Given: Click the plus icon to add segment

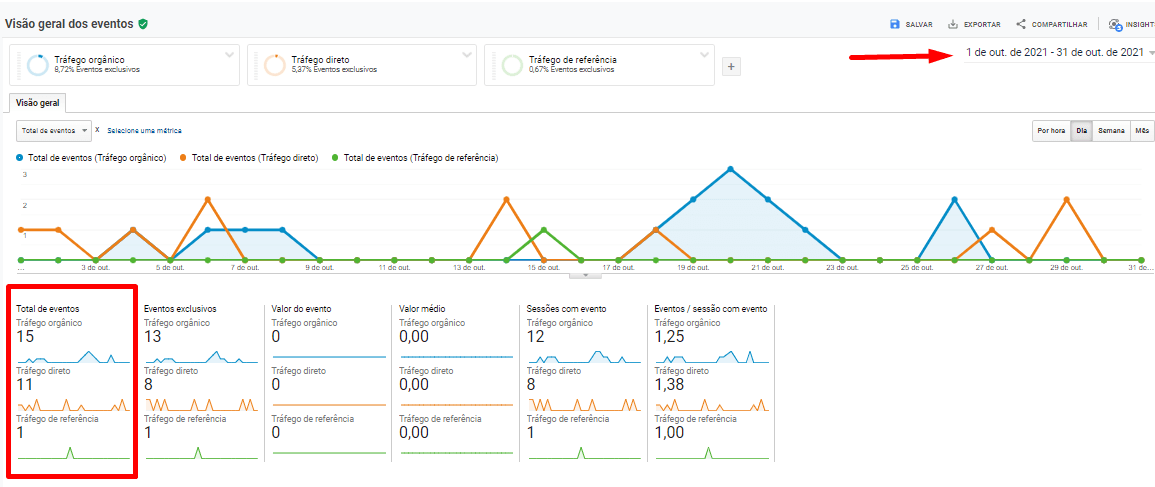Looking at the screenshot, I should (x=731, y=66).
